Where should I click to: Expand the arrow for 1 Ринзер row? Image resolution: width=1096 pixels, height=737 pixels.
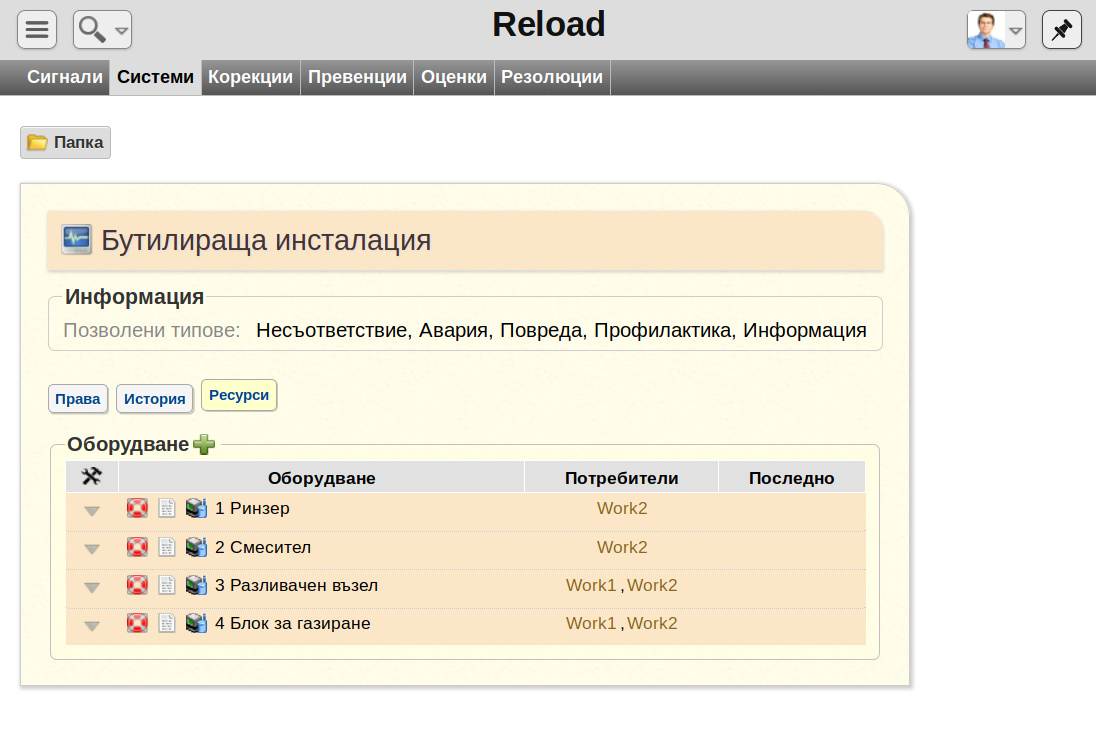[x=92, y=511]
